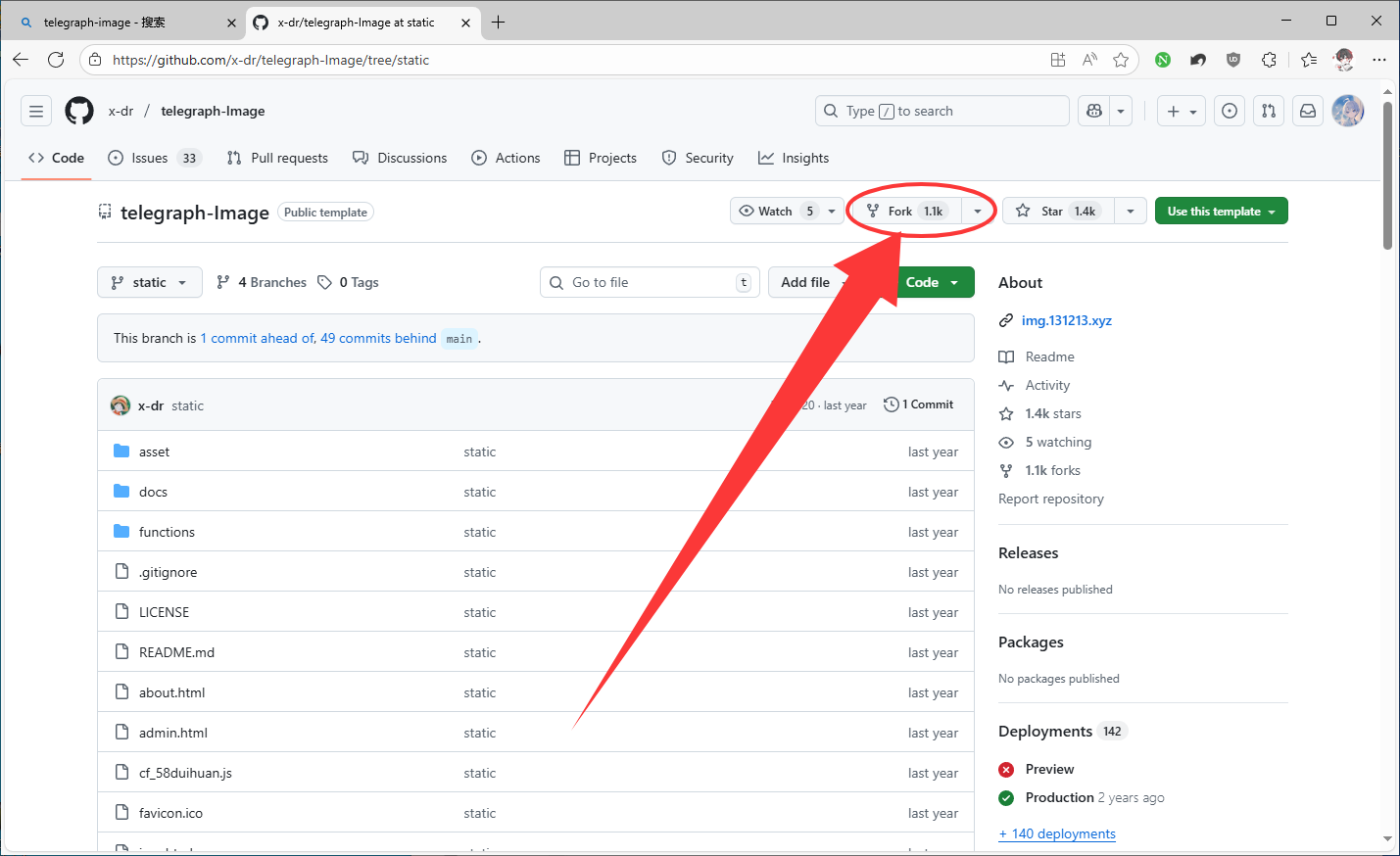The height and width of the screenshot is (856, 1400).
Task: Open the hamburger navigation menu
Action: tap(36, 111)
